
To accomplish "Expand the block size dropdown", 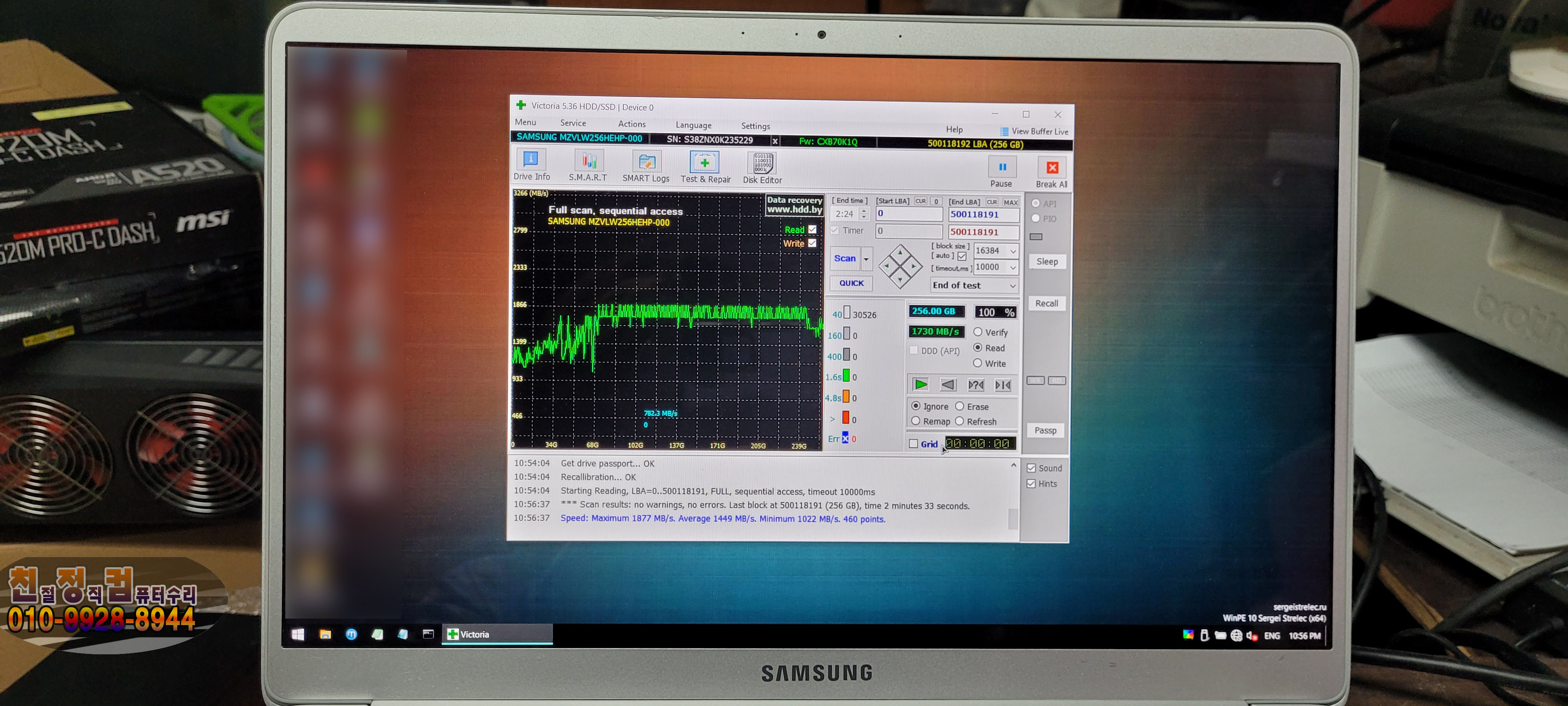I will [1013, 251].
